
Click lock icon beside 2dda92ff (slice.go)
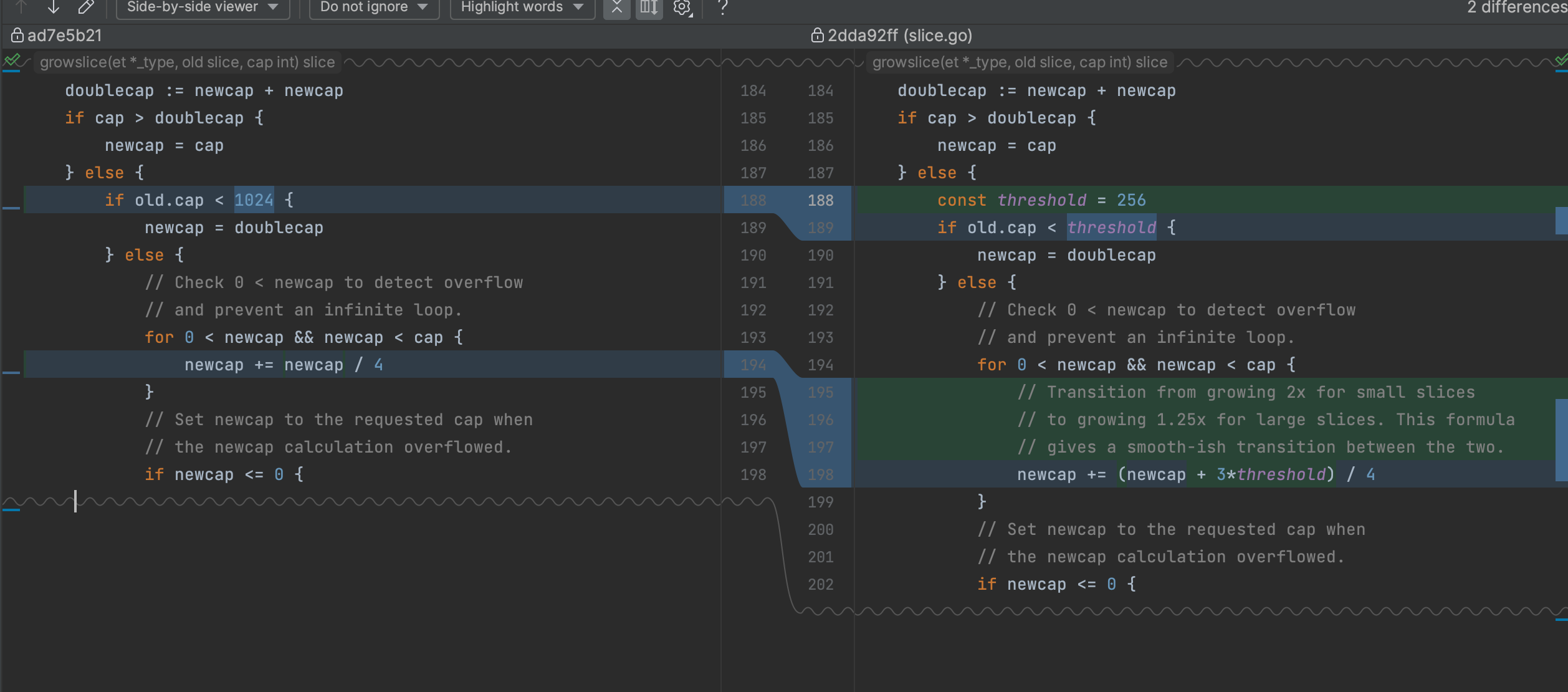pyautogui.click(x=817, y=36)
